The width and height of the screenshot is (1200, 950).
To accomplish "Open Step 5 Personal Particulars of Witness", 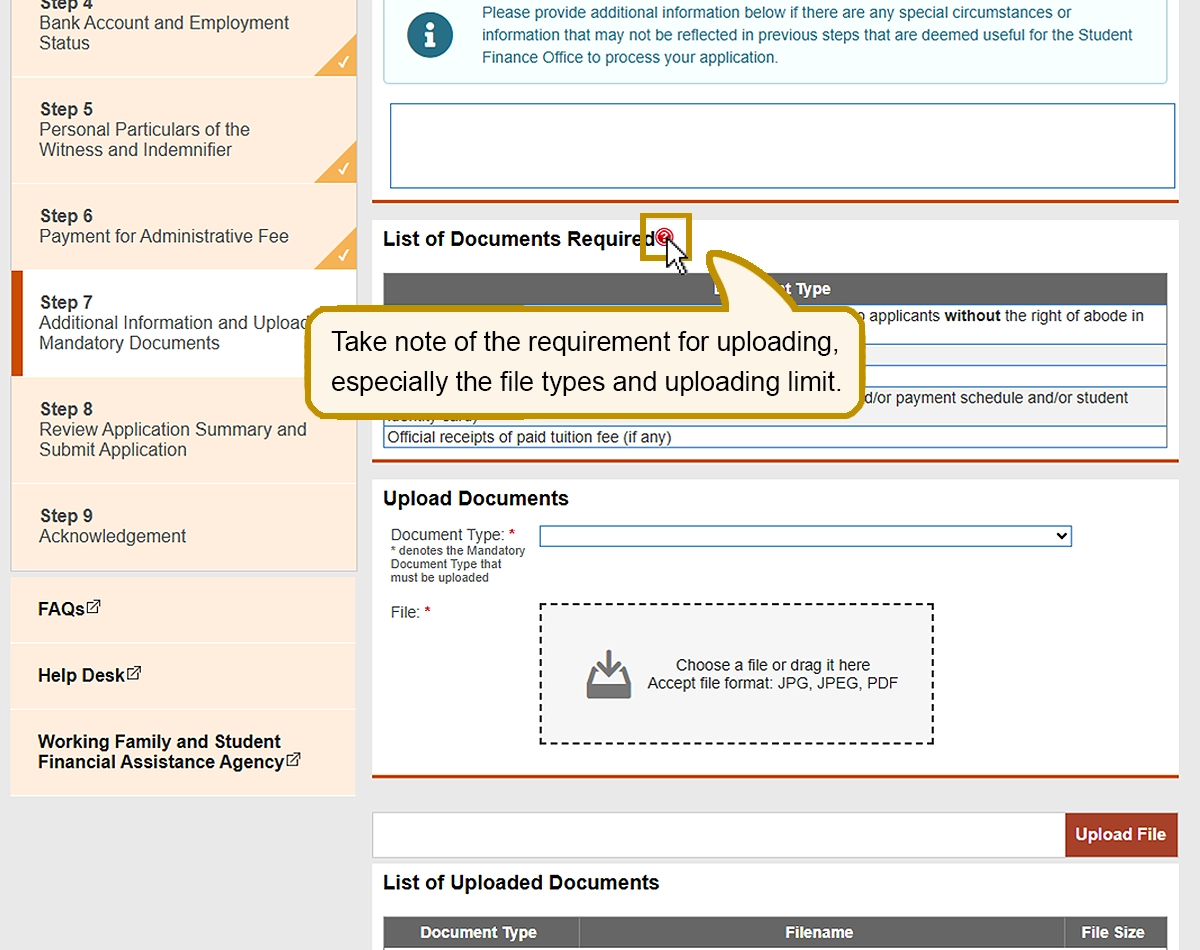I will click(x=144, y=130).
